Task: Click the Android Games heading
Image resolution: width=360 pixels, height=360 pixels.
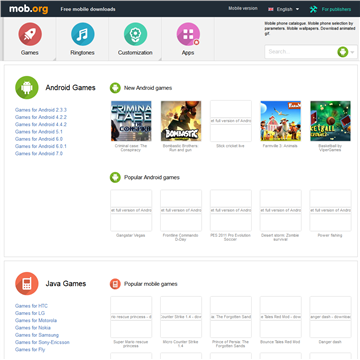Action: point(70,88)
